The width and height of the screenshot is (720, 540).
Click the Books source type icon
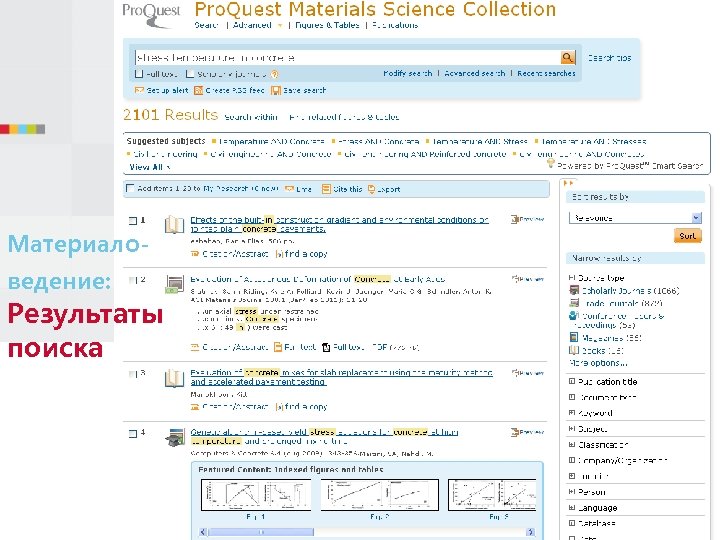click(574, 350)
